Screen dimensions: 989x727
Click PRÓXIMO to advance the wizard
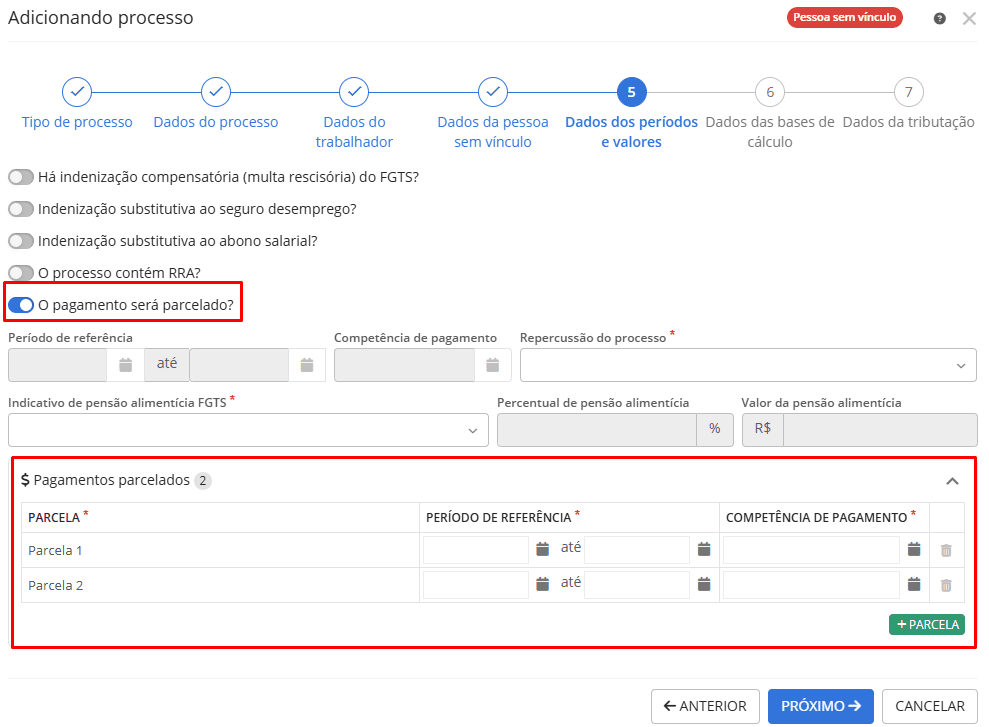coord(820,706)
